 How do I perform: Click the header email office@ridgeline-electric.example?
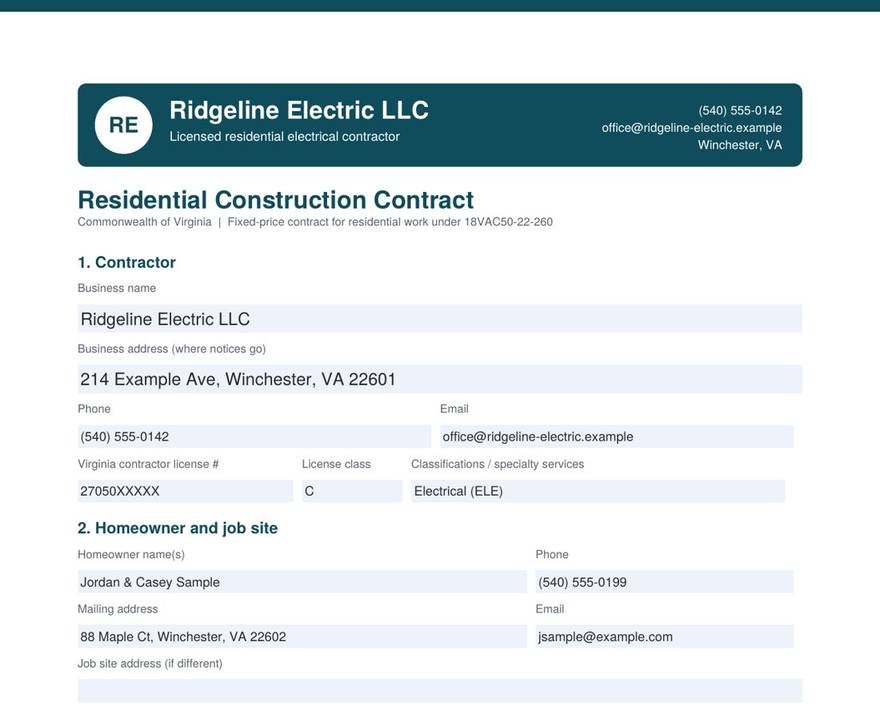click(x=691, y=128)
